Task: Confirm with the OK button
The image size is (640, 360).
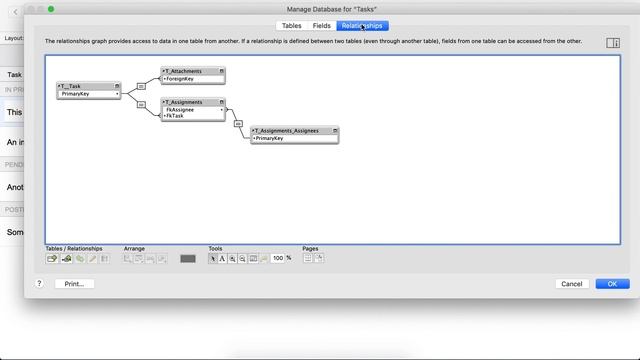Action: coord(612,284)
